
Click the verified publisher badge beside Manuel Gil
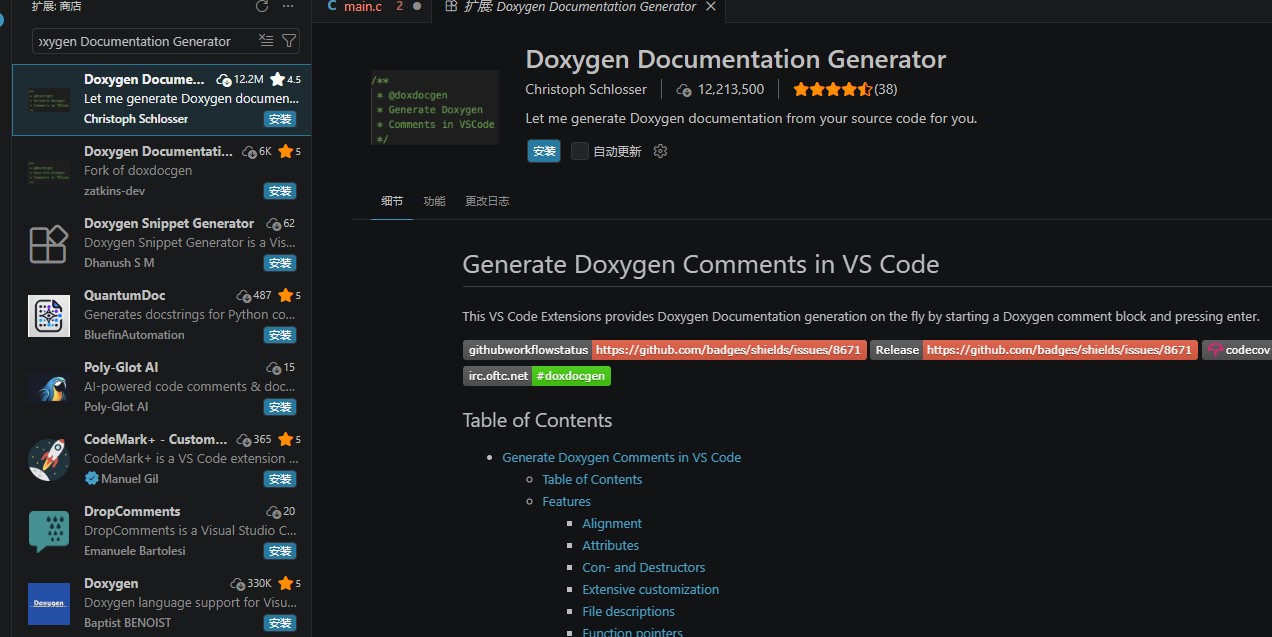coord(91,479)
